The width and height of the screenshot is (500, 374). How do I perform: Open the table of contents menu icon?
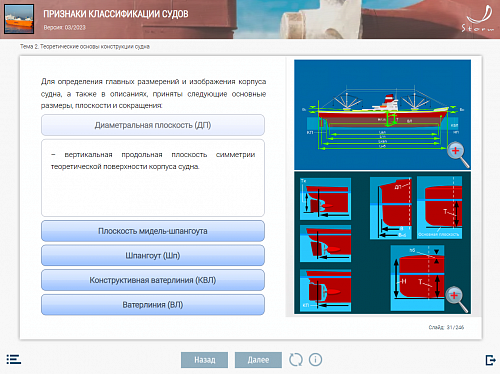(14, 359)
